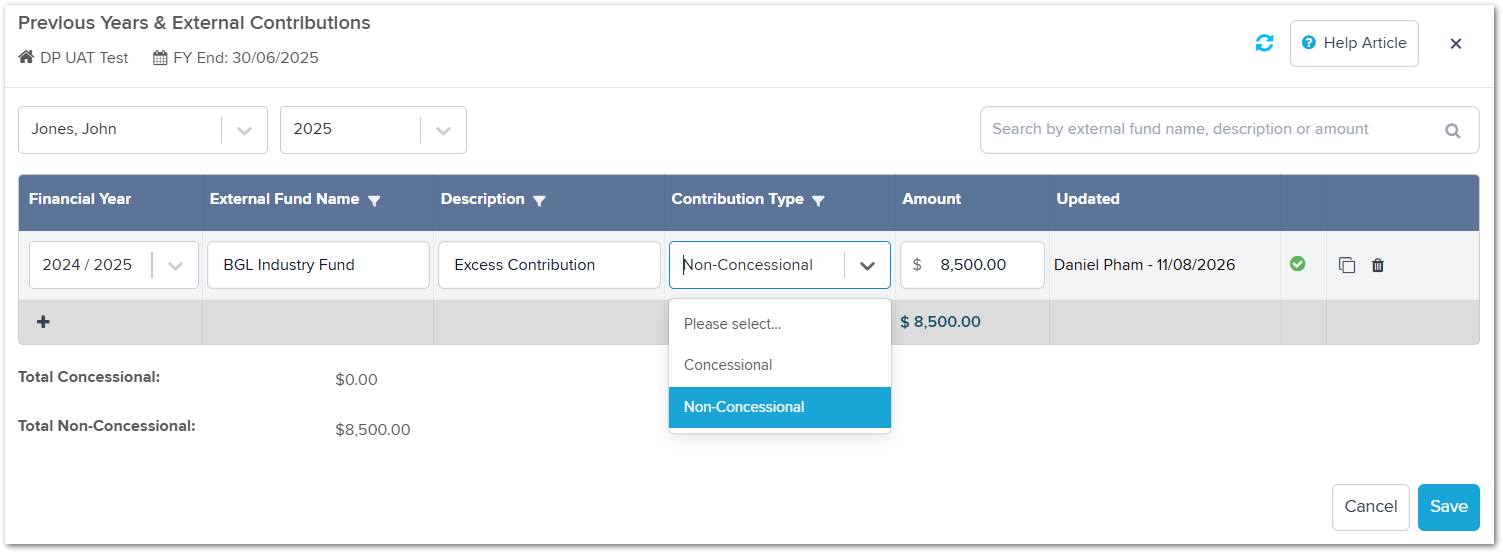Collapse the Contribution Type dropdown chevron

[x=867, y=265]
